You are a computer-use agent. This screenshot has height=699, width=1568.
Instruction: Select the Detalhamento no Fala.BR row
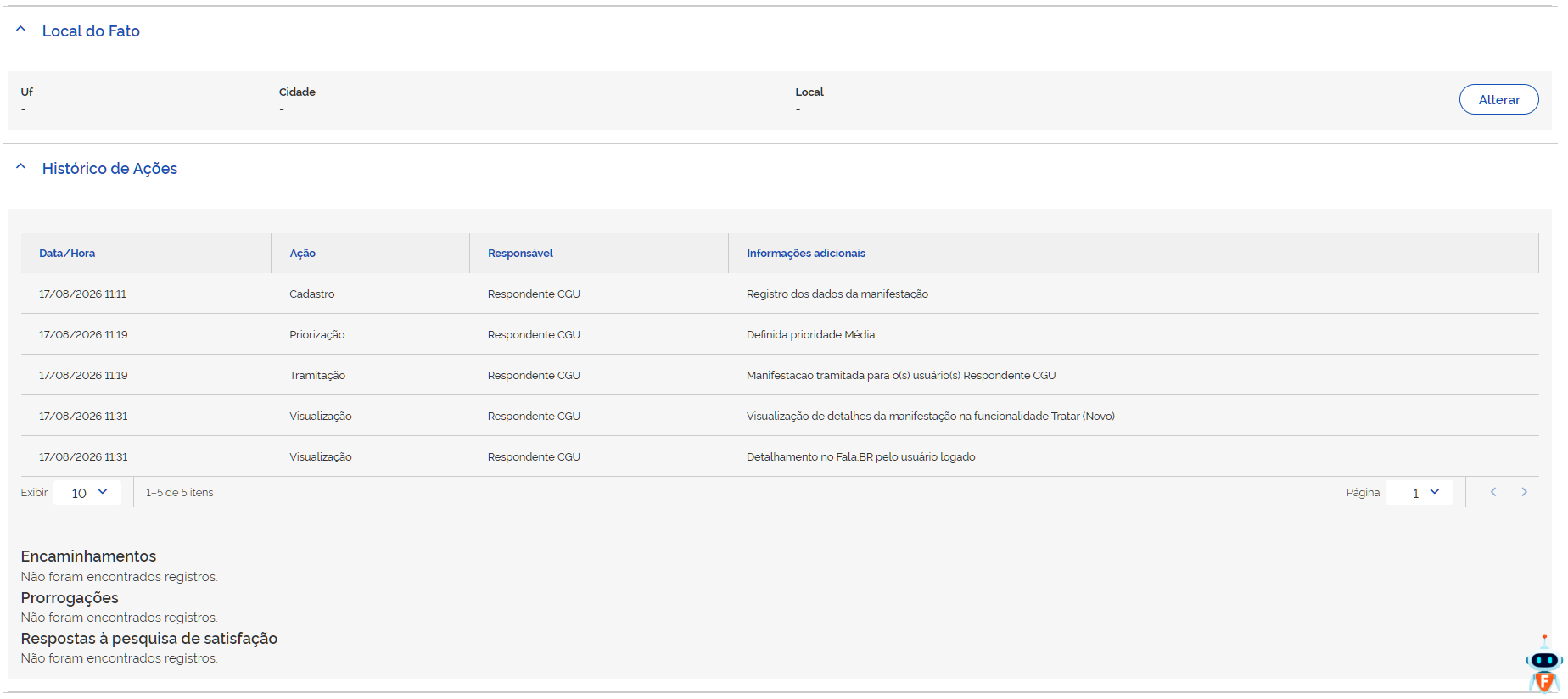[x=780, y=456]
